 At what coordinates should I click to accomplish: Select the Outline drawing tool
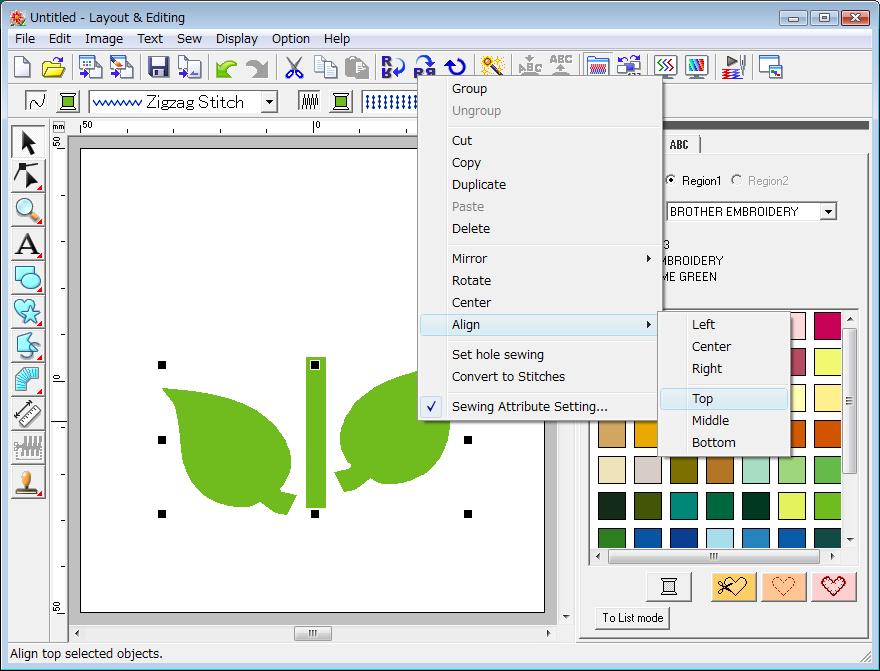pyautogui.click(x=28, y=346)
